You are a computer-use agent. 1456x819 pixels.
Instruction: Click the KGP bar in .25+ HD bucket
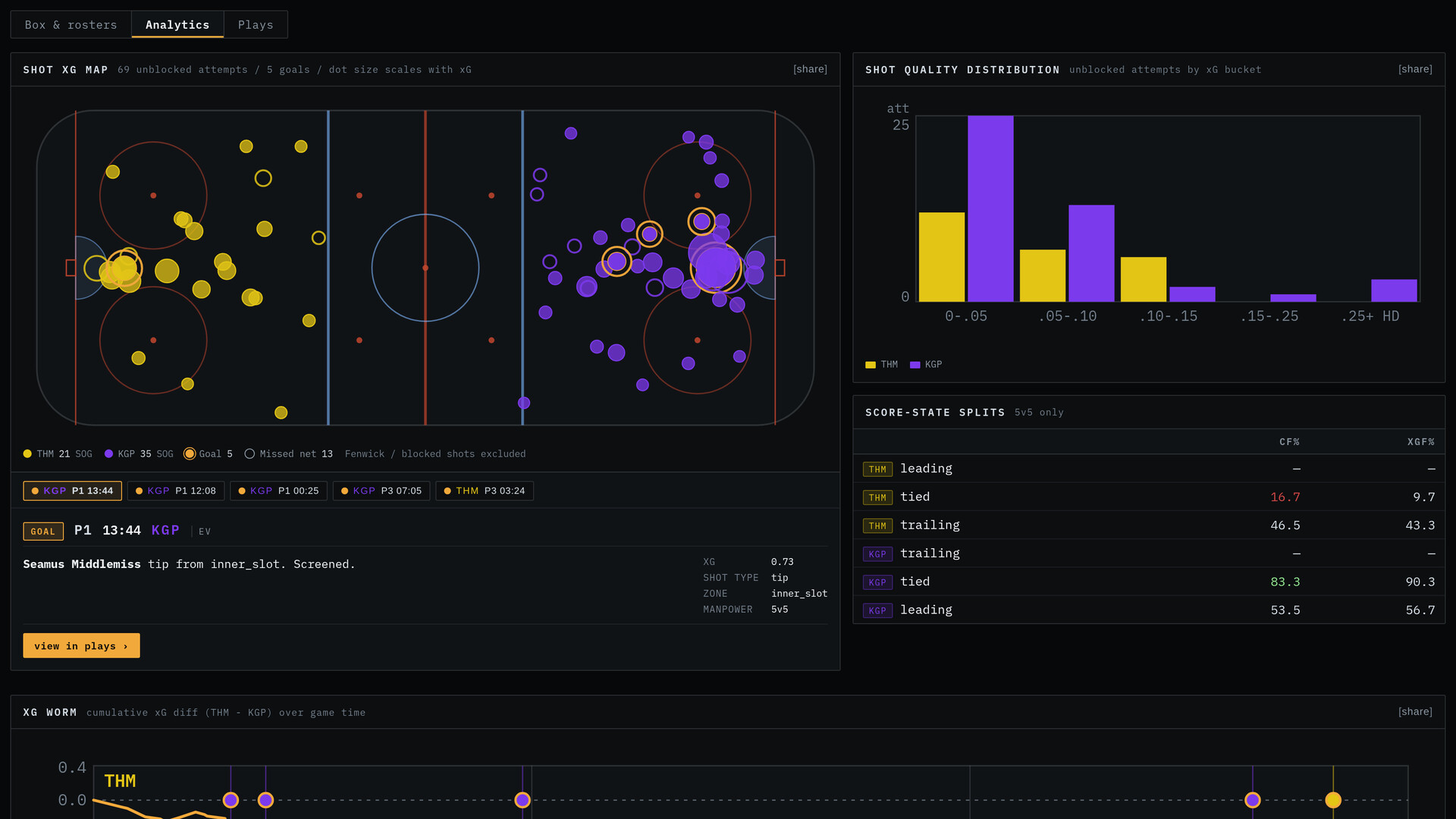1394,290
